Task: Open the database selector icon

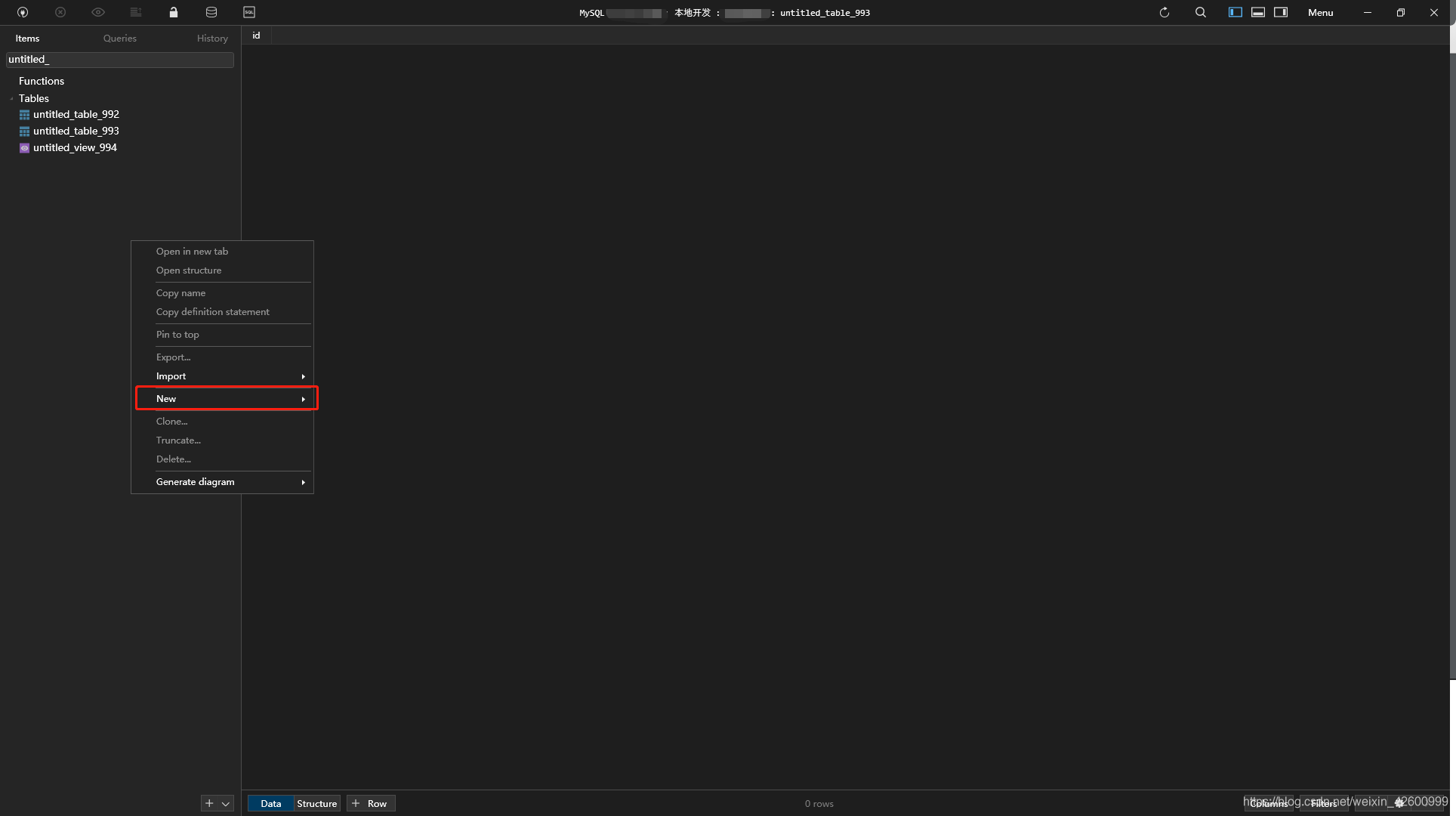Action: (x=211, y=12)
